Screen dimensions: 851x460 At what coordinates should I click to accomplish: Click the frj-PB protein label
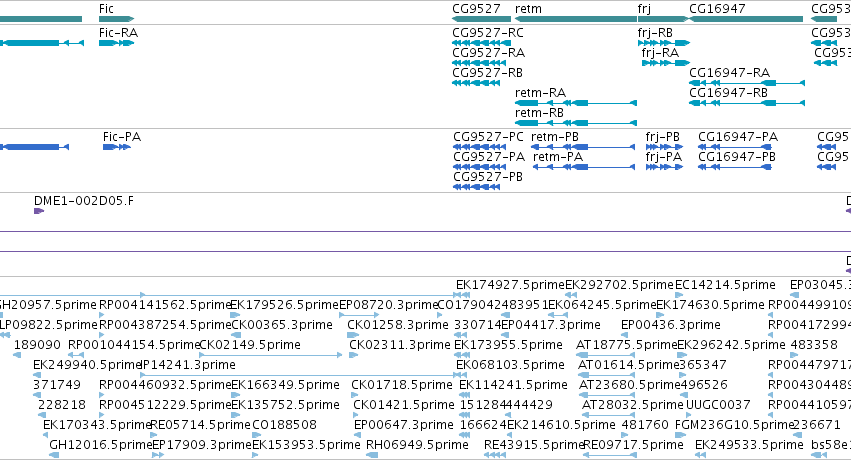[663, 137]
